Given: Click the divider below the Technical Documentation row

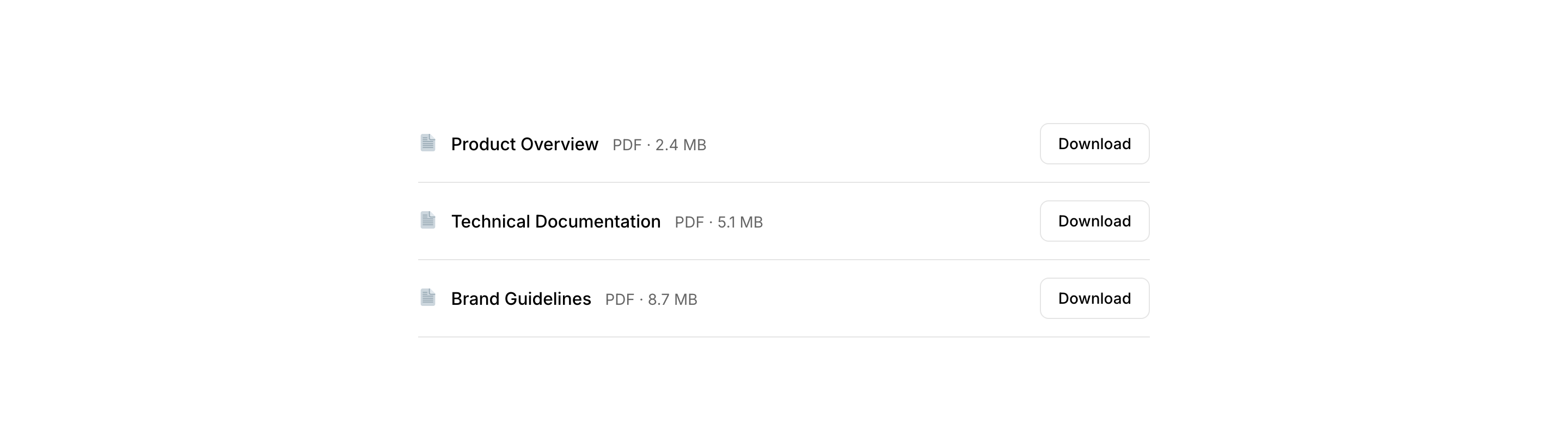Looking at the screenshot, I should coord(783,260).
